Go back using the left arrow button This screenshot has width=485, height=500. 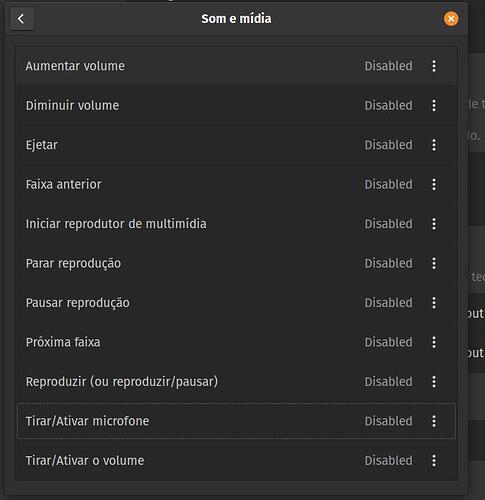(x=22, y=19)
